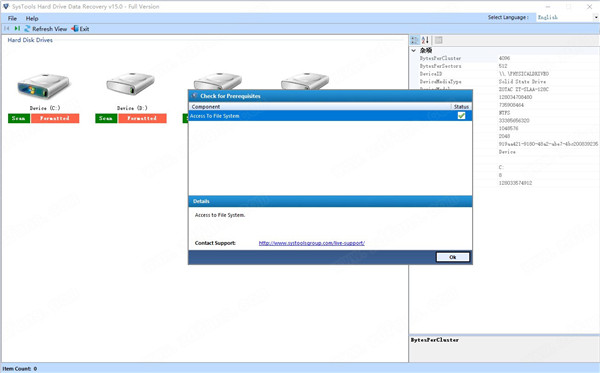This screenshot has height=373, width=600.
Task: Click Scan under Device (D:)
Action: [x=106, y=118]
